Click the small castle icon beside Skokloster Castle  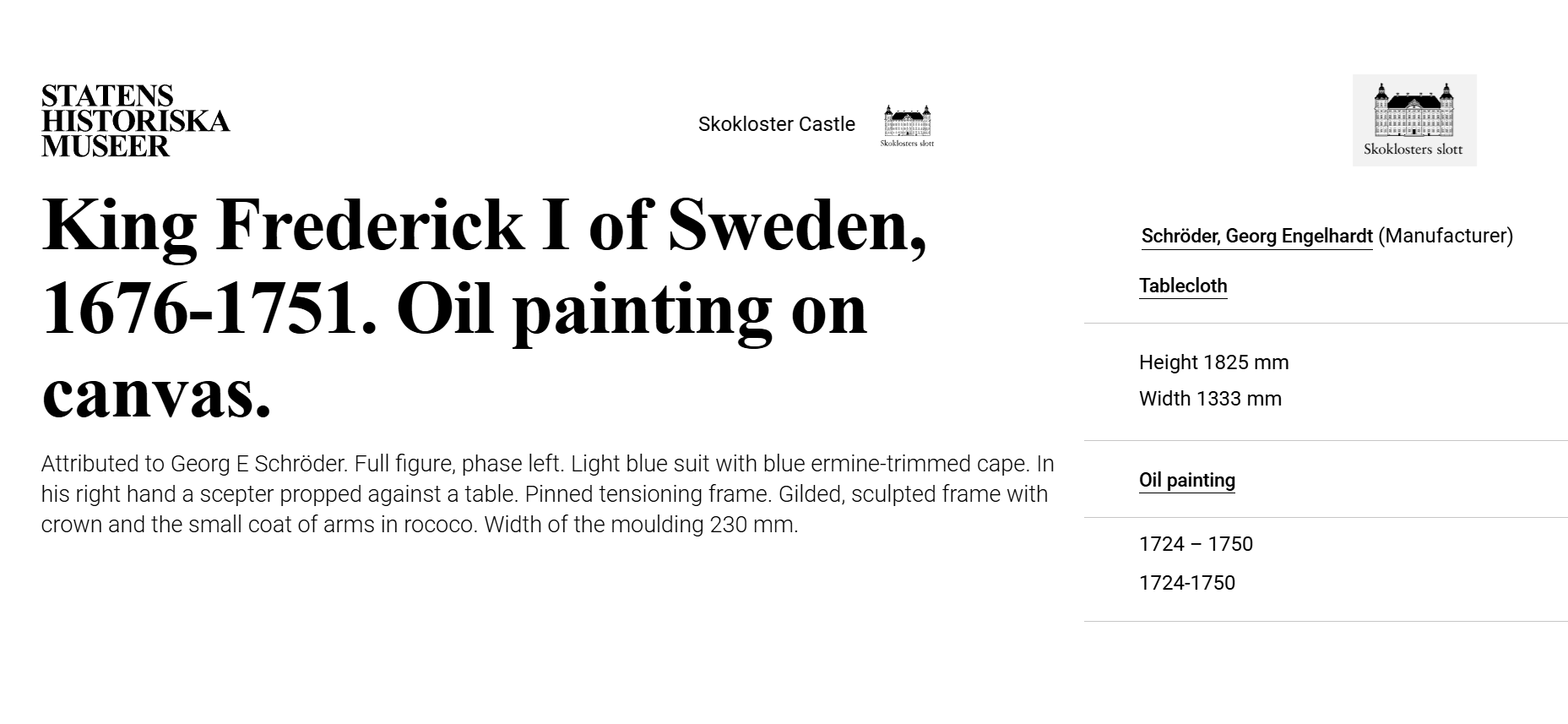point(907,126)
